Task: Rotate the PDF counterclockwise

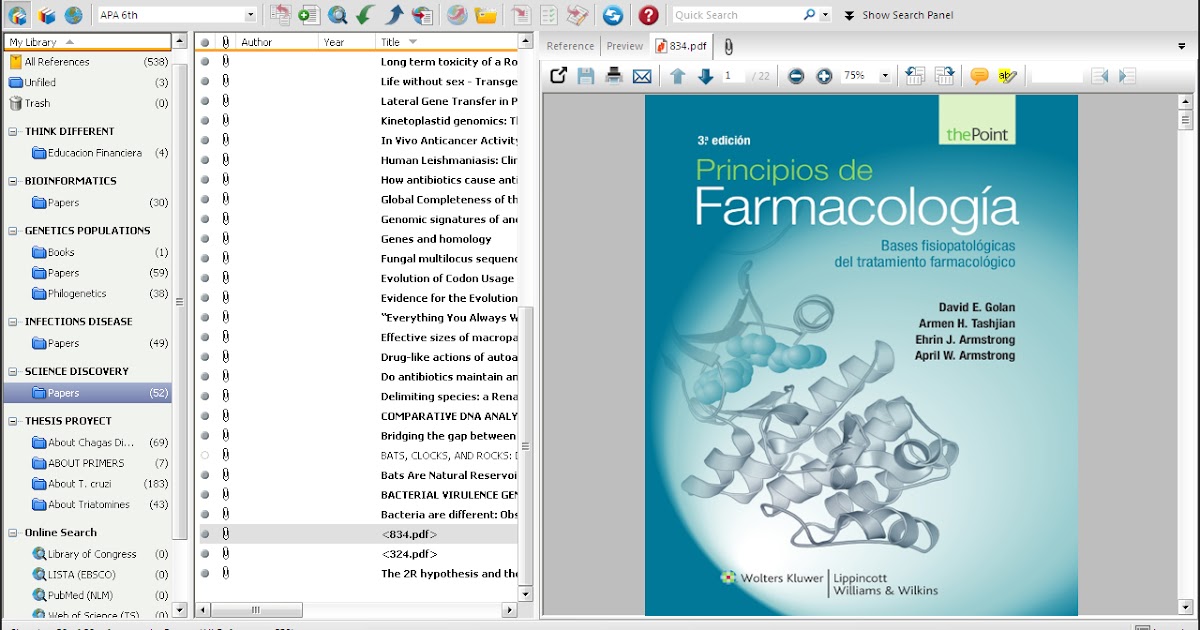Action: point(914,76)
